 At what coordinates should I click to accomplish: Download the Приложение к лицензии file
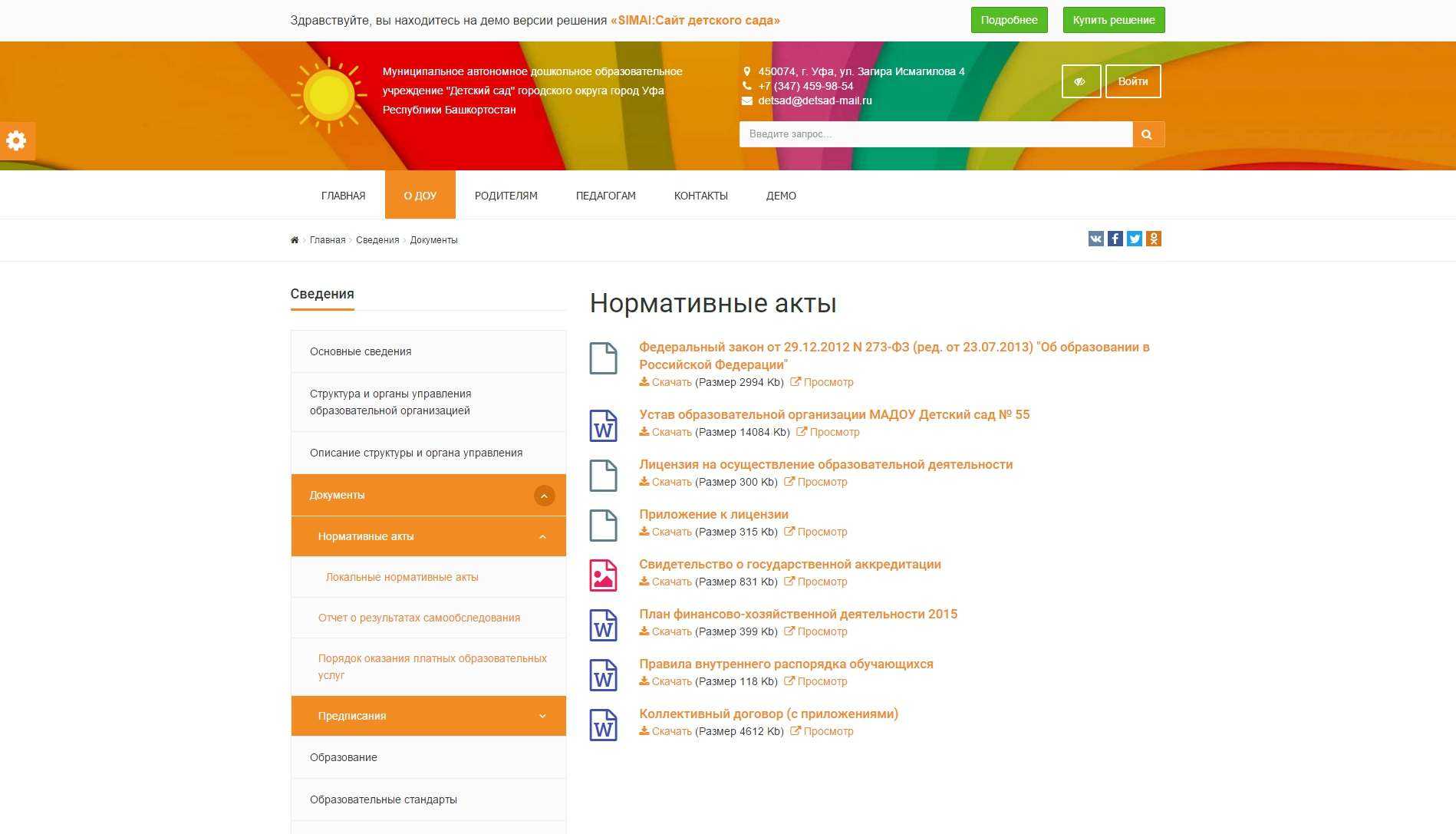pos(671,531)
